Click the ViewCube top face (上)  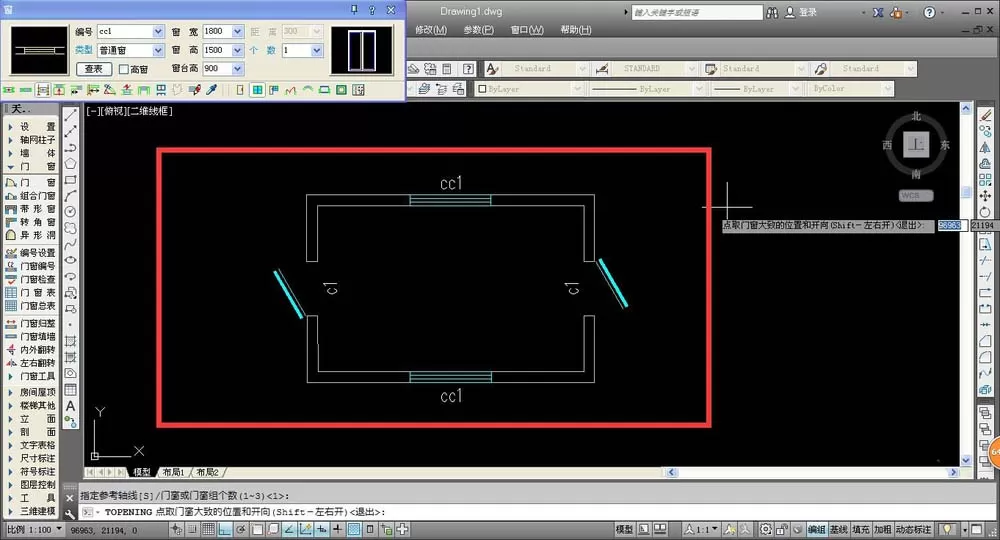pos(916,144)
